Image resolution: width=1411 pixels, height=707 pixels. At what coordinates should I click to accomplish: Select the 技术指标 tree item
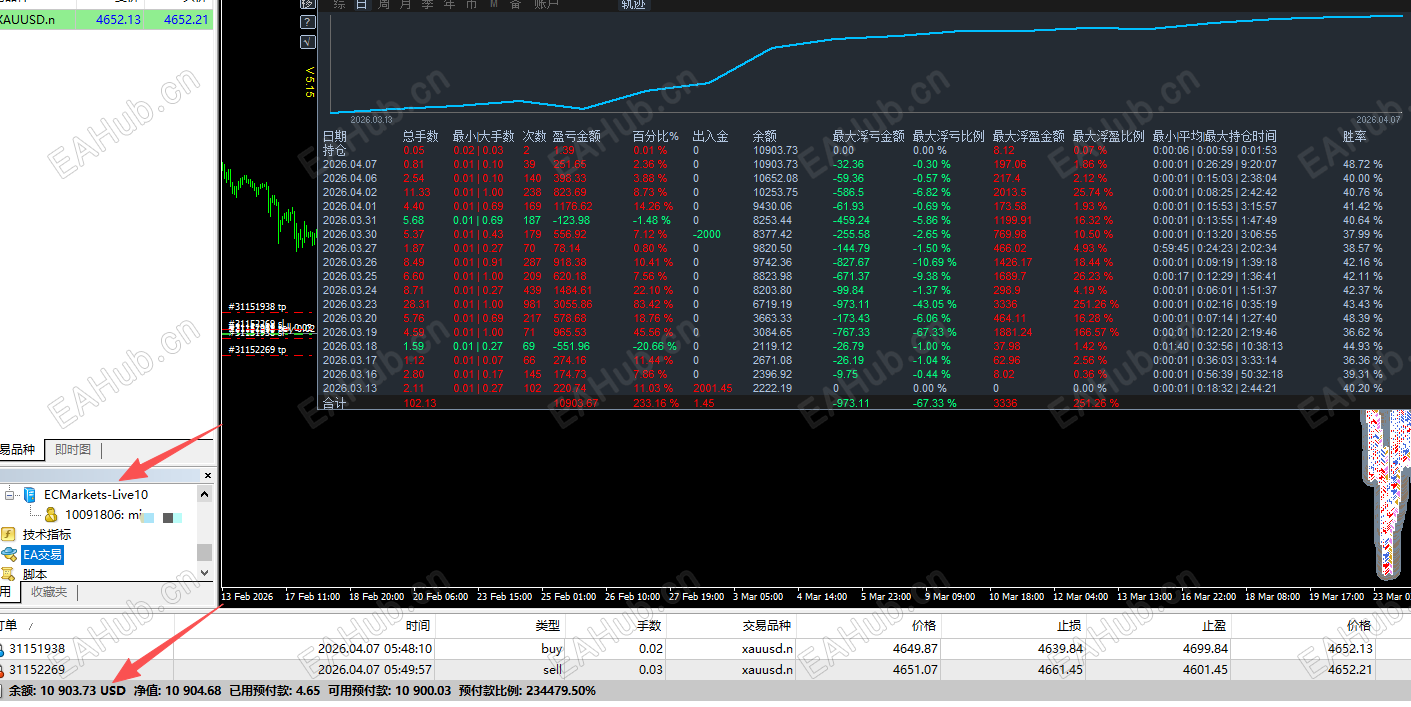[47, 534]
